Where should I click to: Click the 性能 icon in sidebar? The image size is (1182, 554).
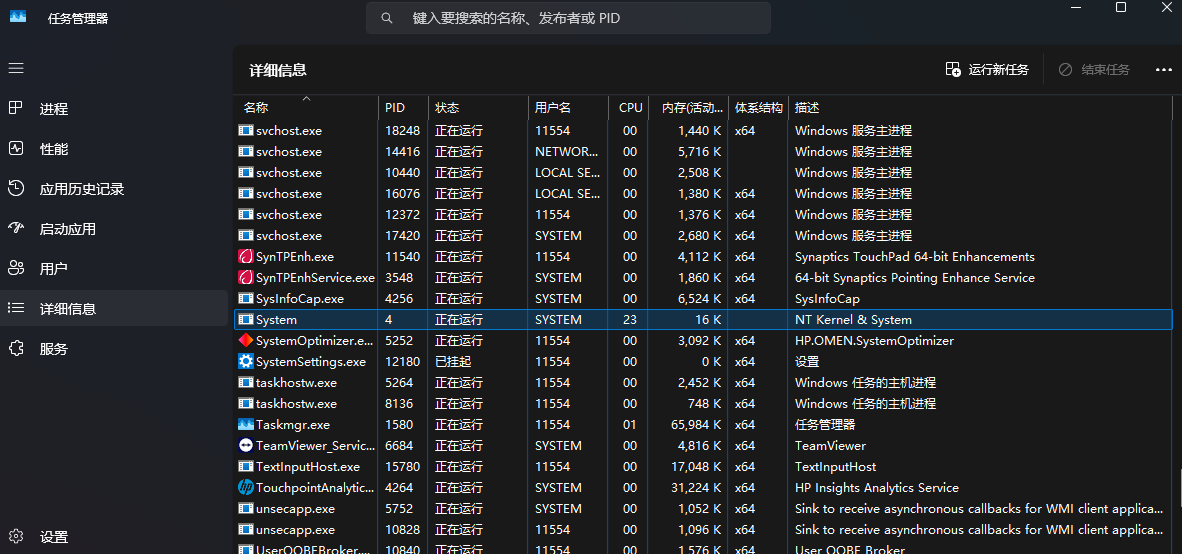click(x=16, y=148)
